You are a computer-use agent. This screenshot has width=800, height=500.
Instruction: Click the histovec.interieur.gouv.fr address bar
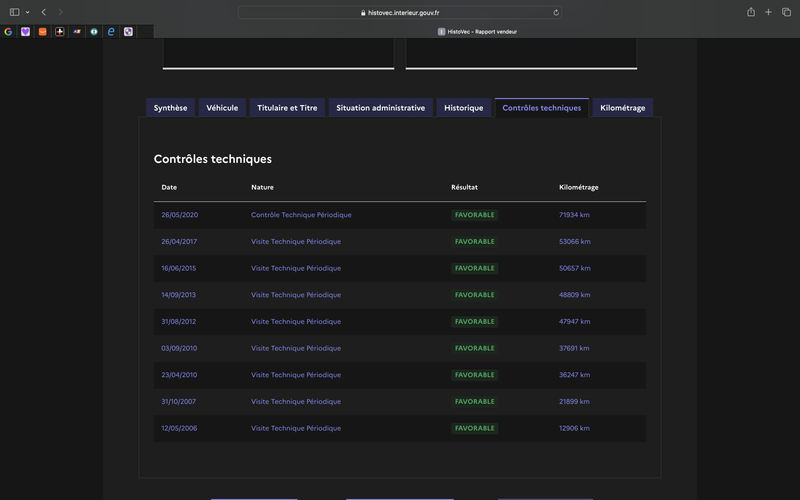click(399, 13)
